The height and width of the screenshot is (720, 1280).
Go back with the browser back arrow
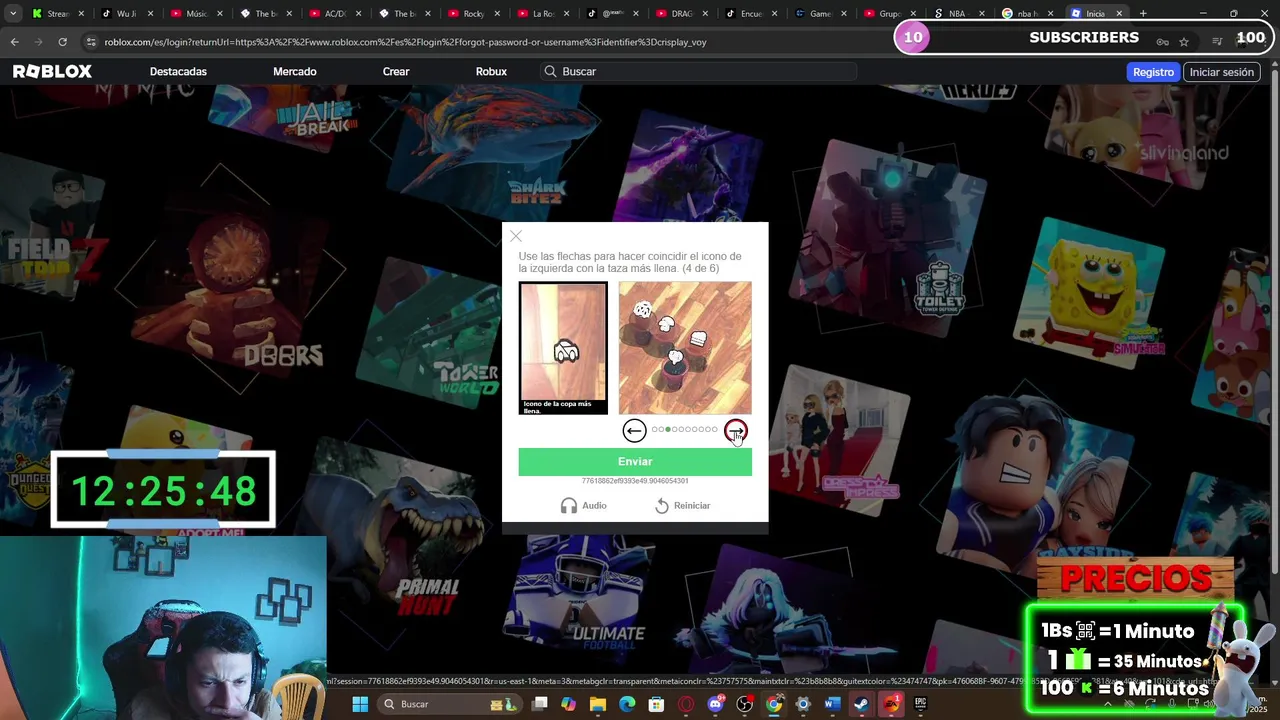(x=14, y=42)
